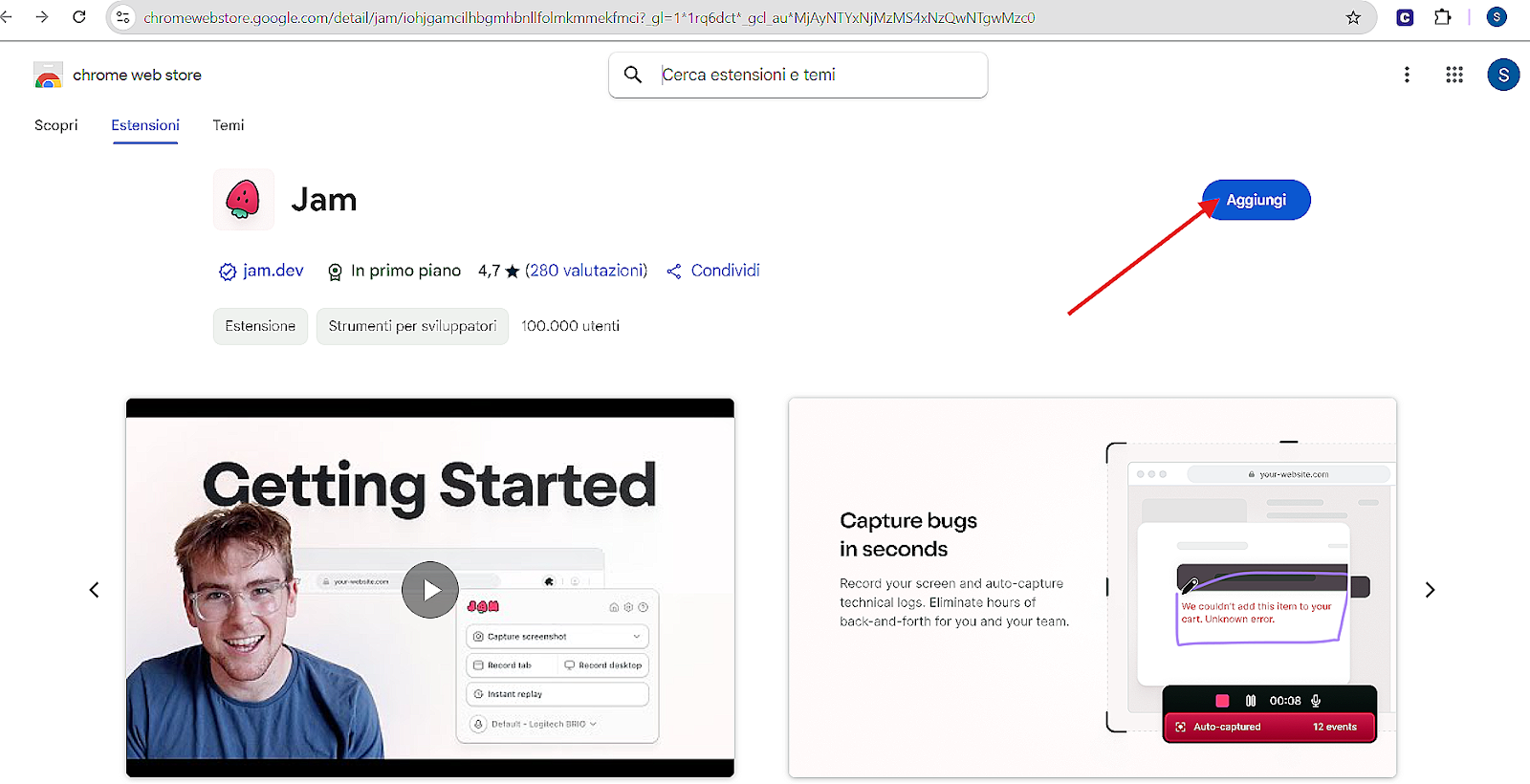Open the Google account avatar S
The height and width of the screenshot is (784, 1530).
[x=1503, y=75]
